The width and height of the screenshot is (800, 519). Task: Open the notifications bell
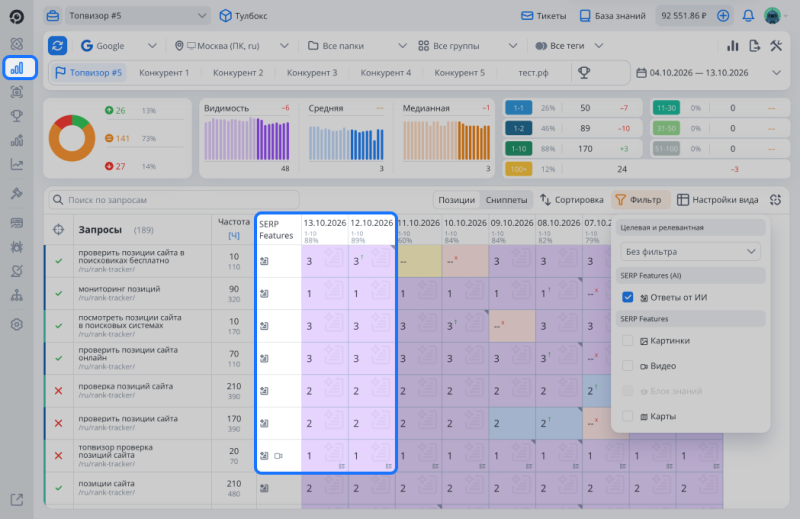pyautogui.click(x=748, y=16)
